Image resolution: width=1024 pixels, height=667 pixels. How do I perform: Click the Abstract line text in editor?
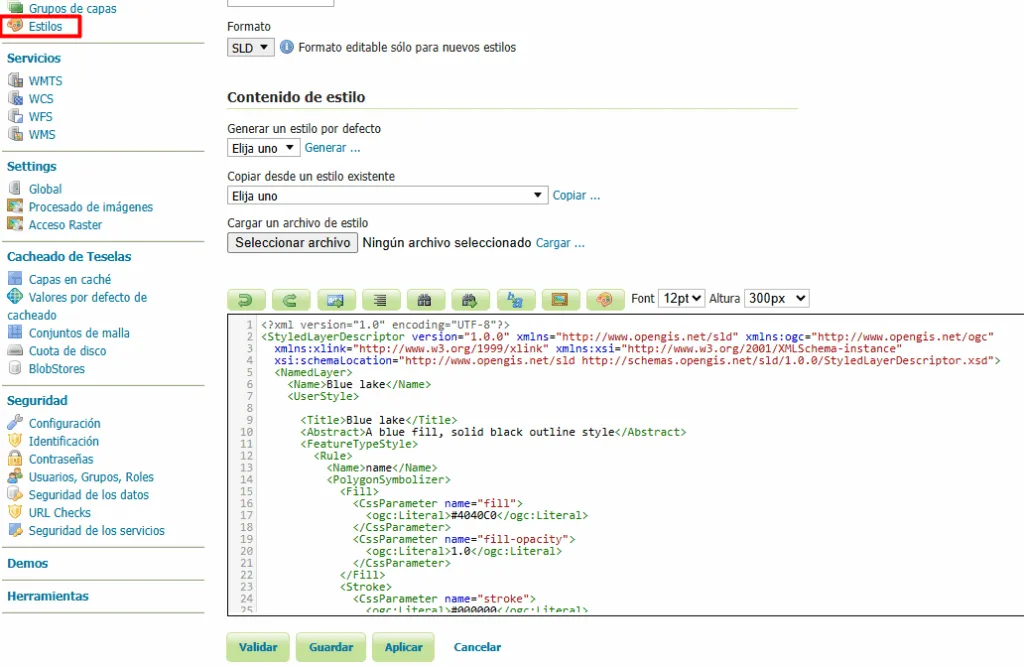pyautogui.click(x=493, y=432)
